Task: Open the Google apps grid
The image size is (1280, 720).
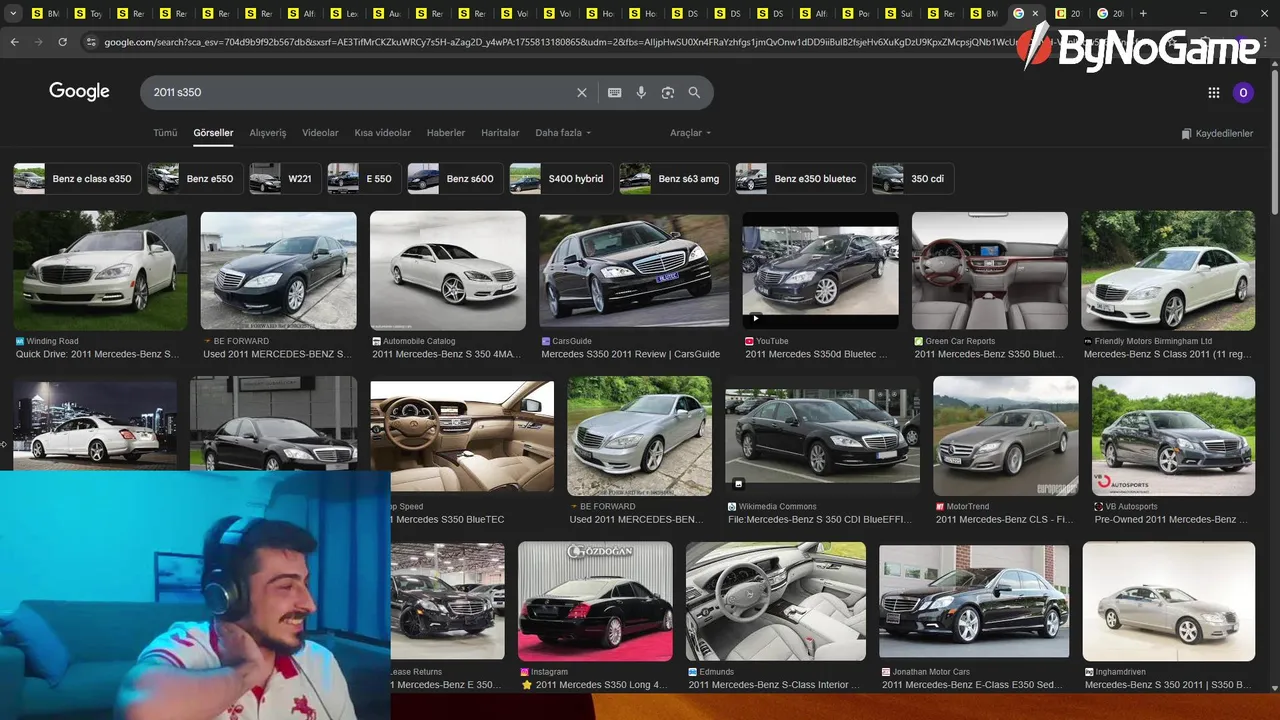Action: click(1214, 92)
